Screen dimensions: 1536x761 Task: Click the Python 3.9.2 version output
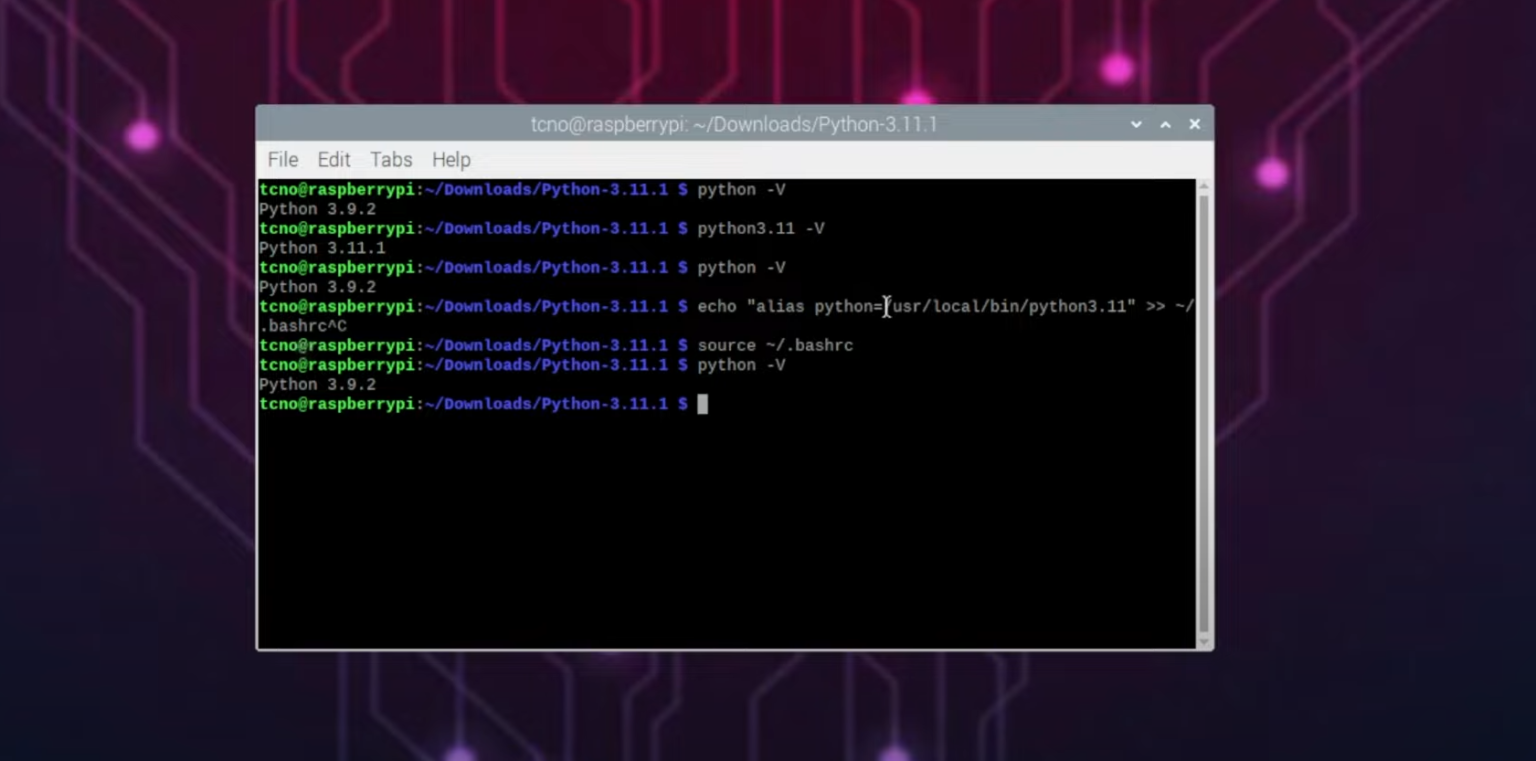coord(318,209)
